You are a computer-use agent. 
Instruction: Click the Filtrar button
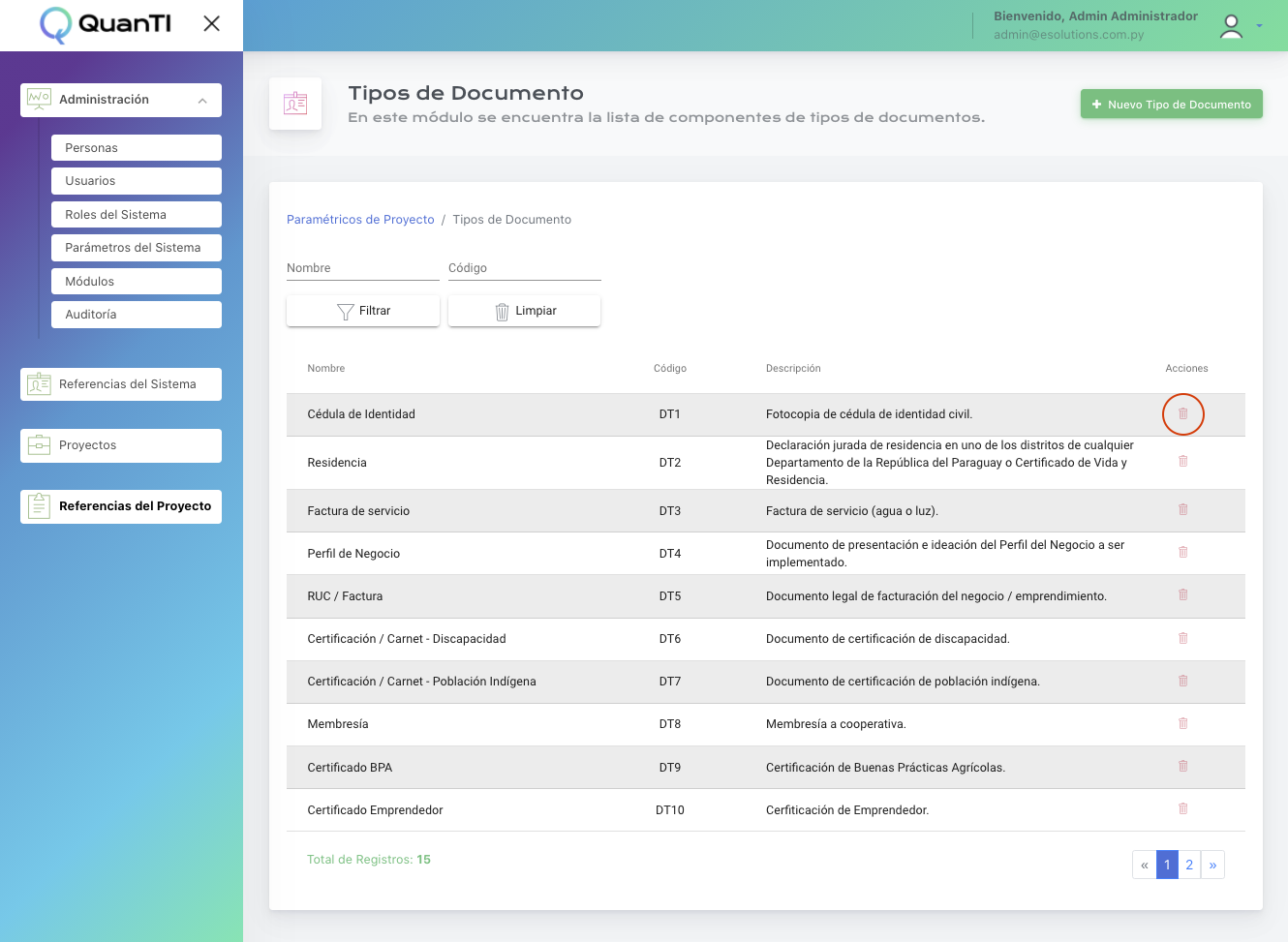(x=363, y=311)
